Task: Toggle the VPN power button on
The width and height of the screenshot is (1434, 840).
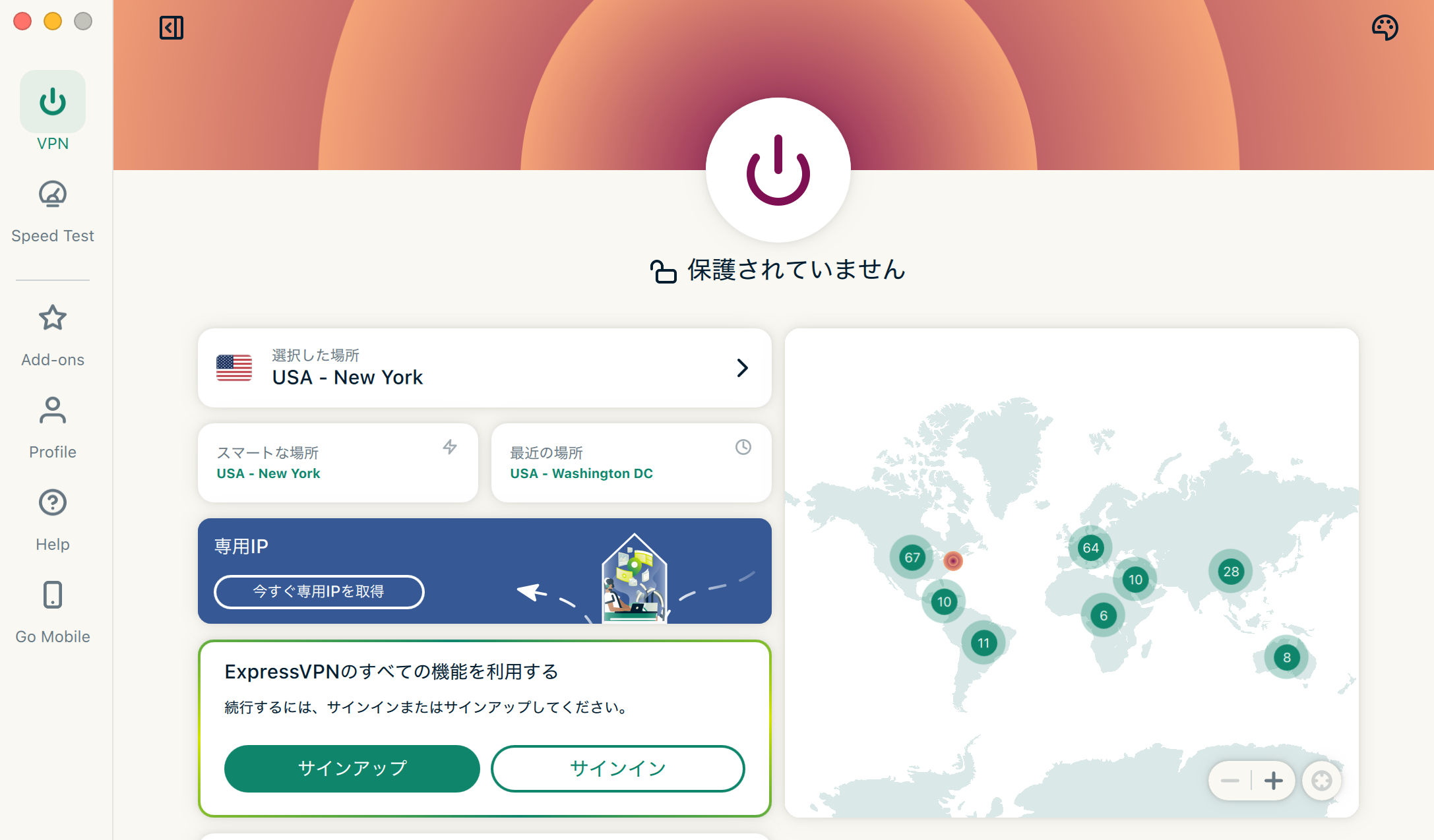Action: point(778,170)
